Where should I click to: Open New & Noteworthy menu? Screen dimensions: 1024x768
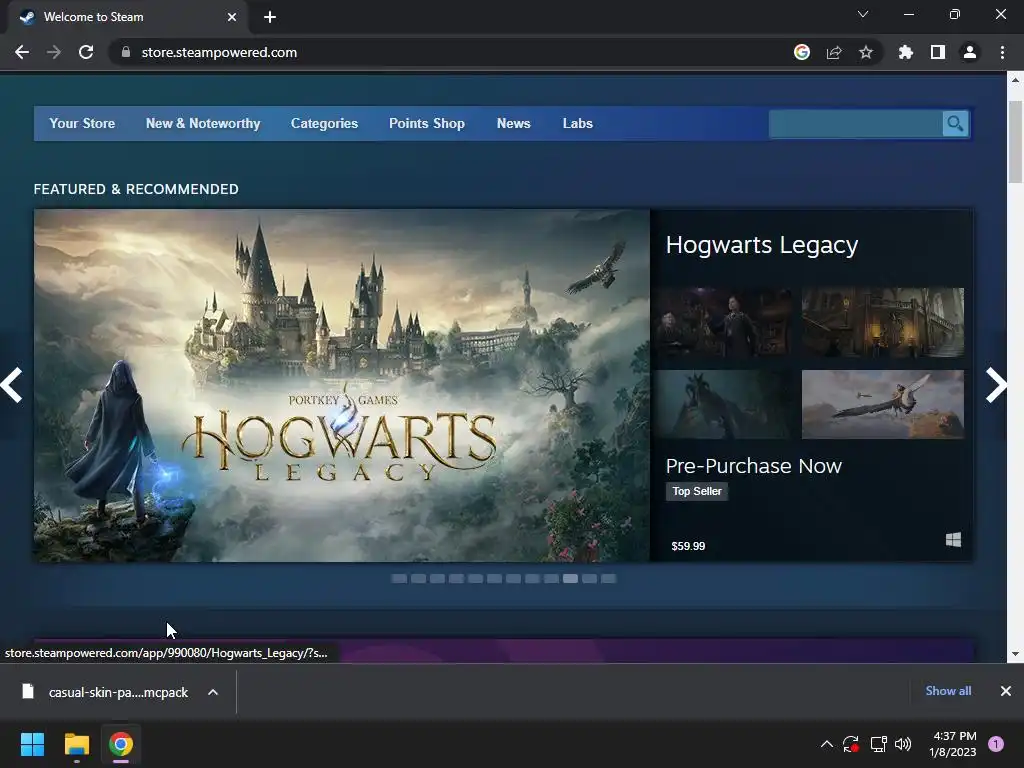point(203,123)
